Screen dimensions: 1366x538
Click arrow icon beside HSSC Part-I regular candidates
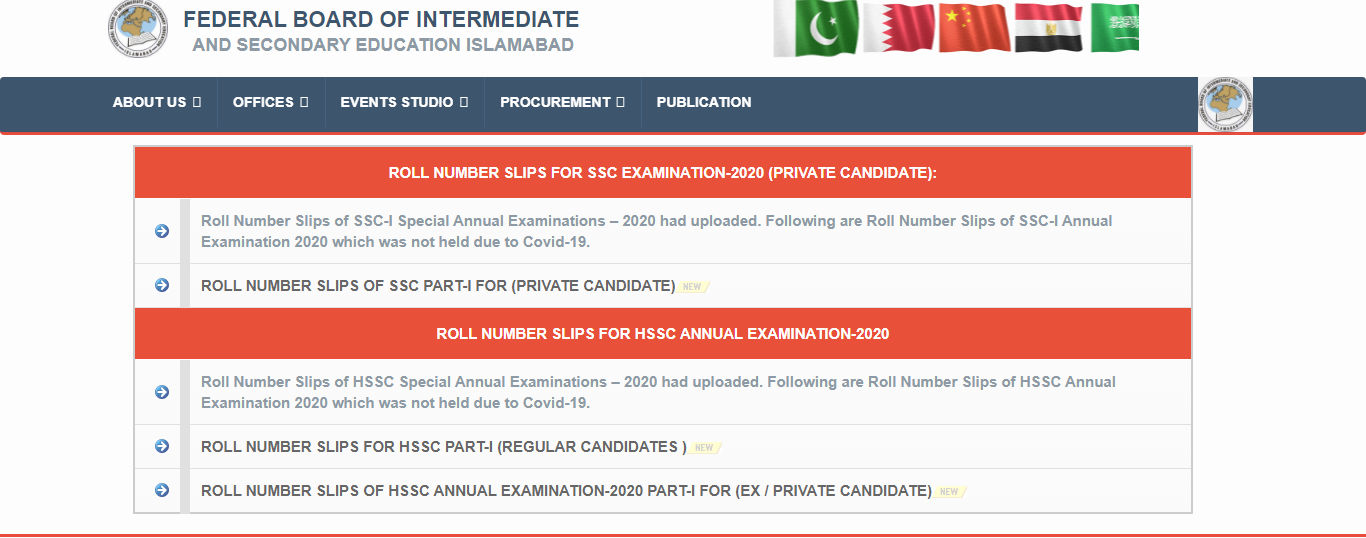[162, 447]
